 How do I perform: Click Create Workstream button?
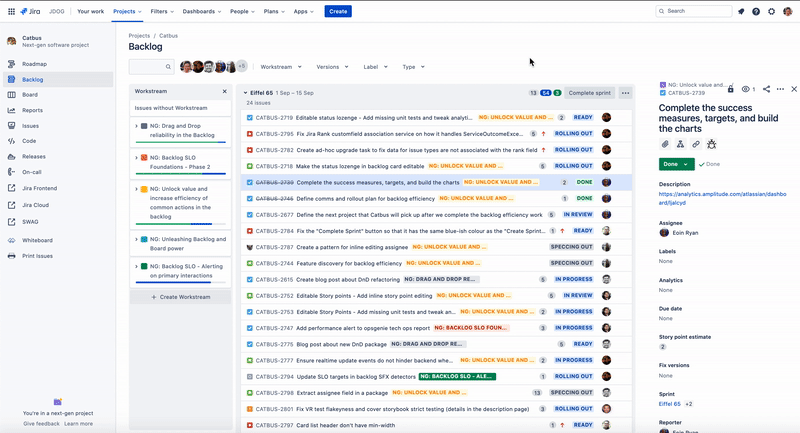point(181,297)
